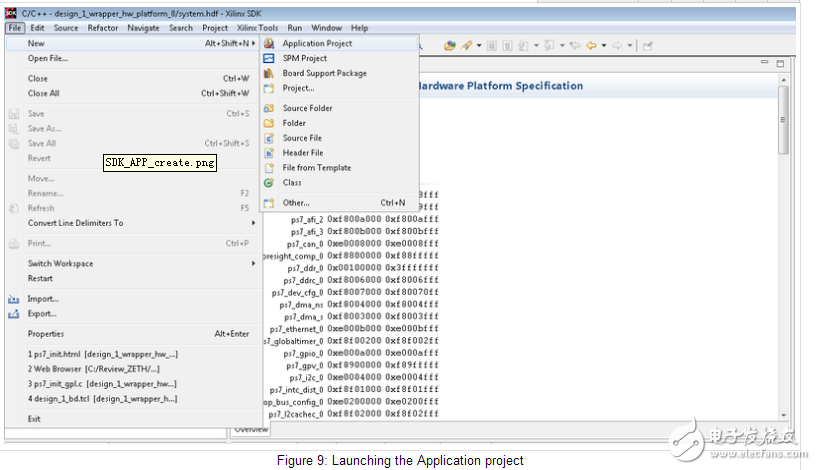Image resolution: width=816 pixels, height=470 pixels.
Task: Click the Board Support Package icon
Action: click(x=269, y=74)
